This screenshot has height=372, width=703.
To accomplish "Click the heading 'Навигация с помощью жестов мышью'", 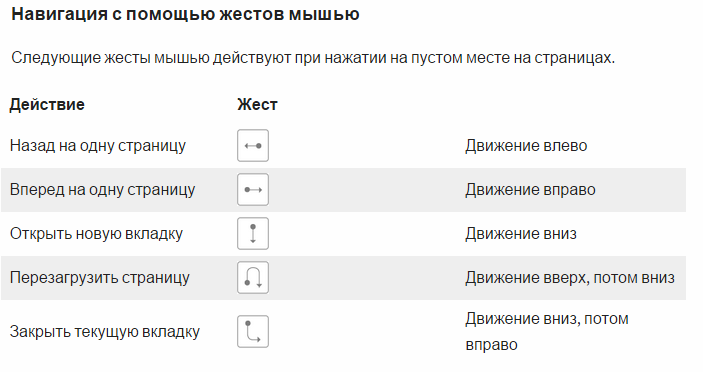I will point(185,14).
